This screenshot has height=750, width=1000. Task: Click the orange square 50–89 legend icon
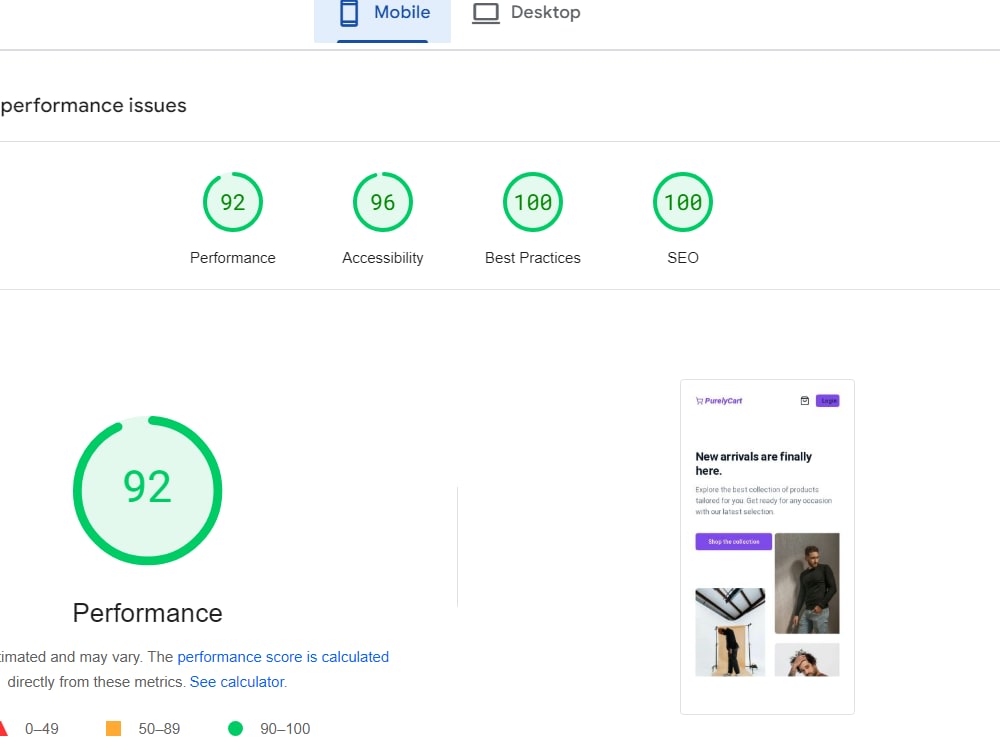point(114,728)
